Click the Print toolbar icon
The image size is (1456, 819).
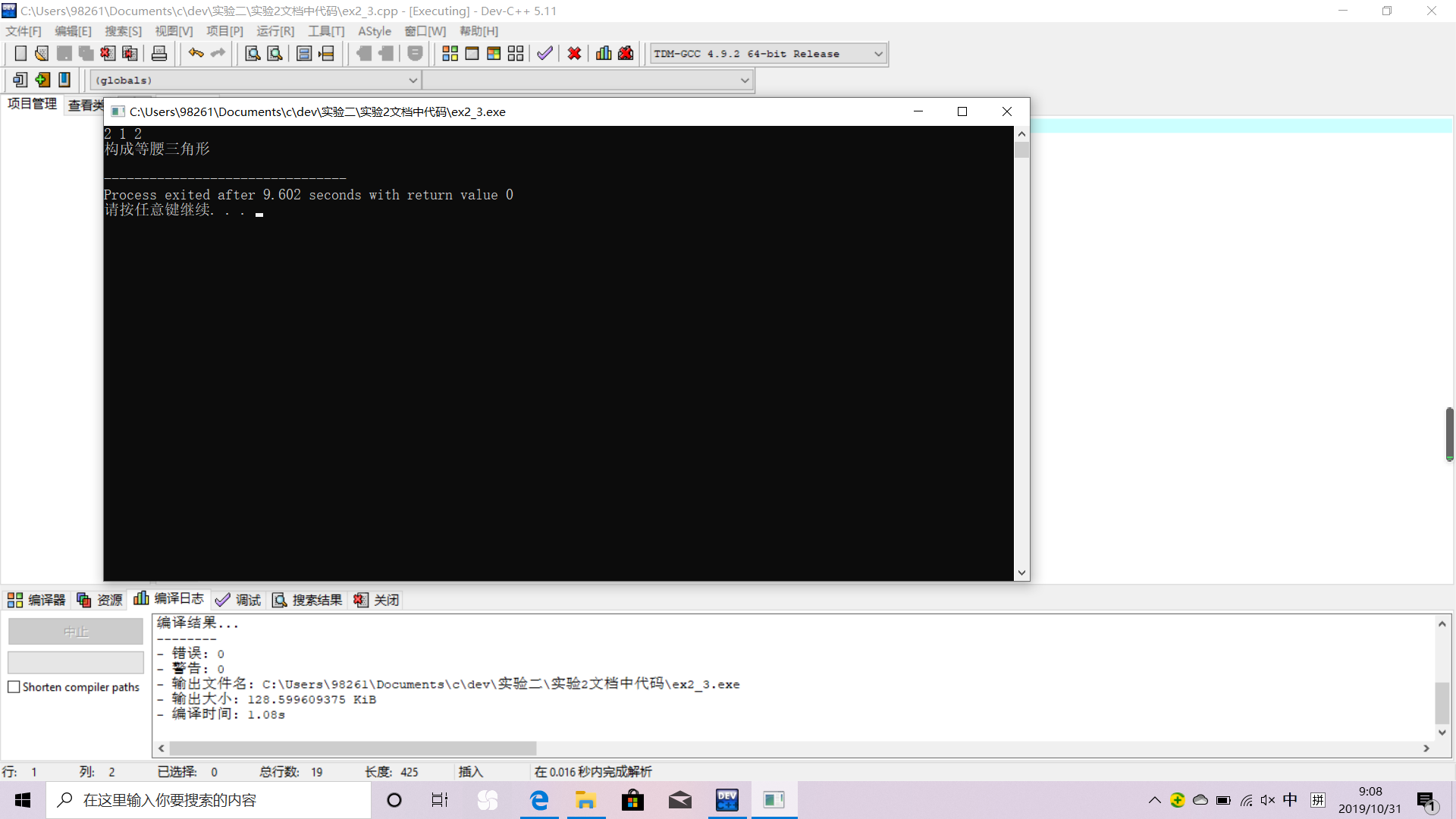(x=159, y=54)
